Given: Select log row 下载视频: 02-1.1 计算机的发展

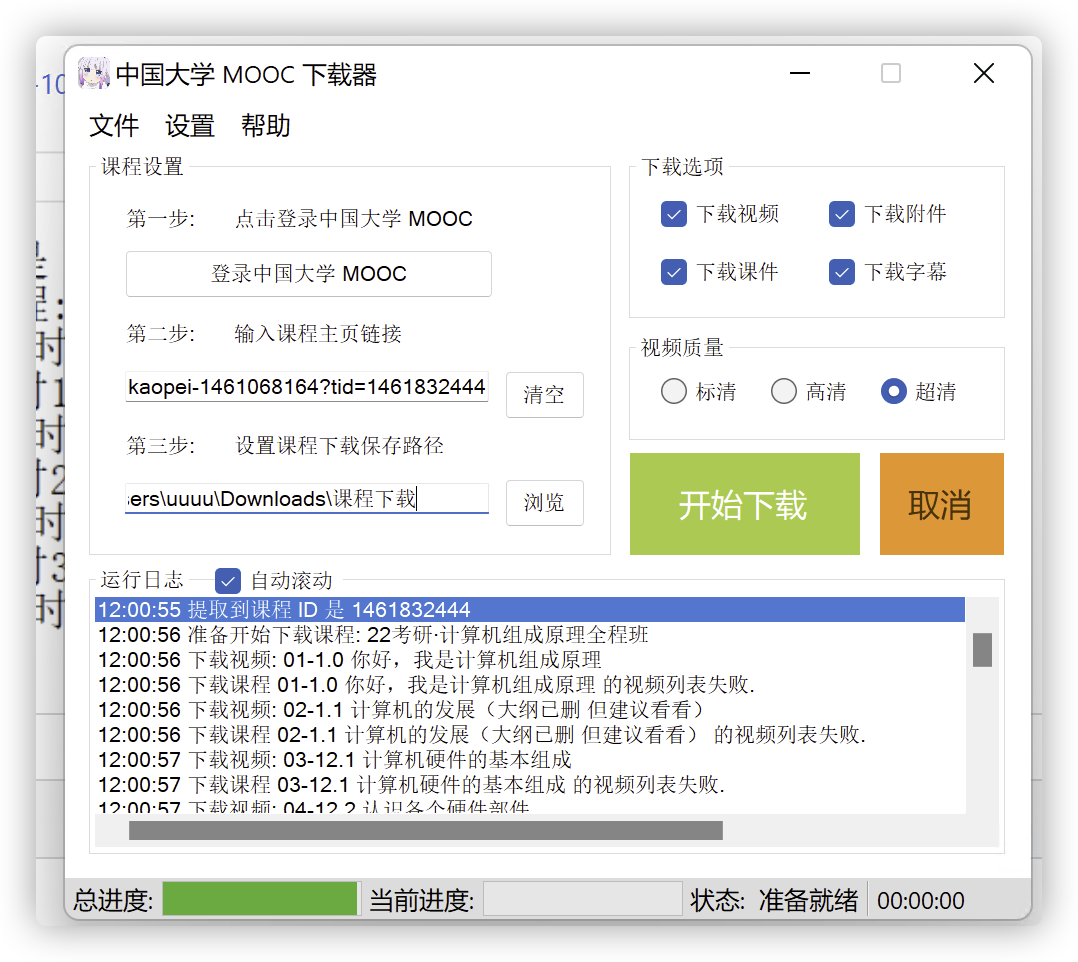Looking at the screenshot, I should coord(529,710).
